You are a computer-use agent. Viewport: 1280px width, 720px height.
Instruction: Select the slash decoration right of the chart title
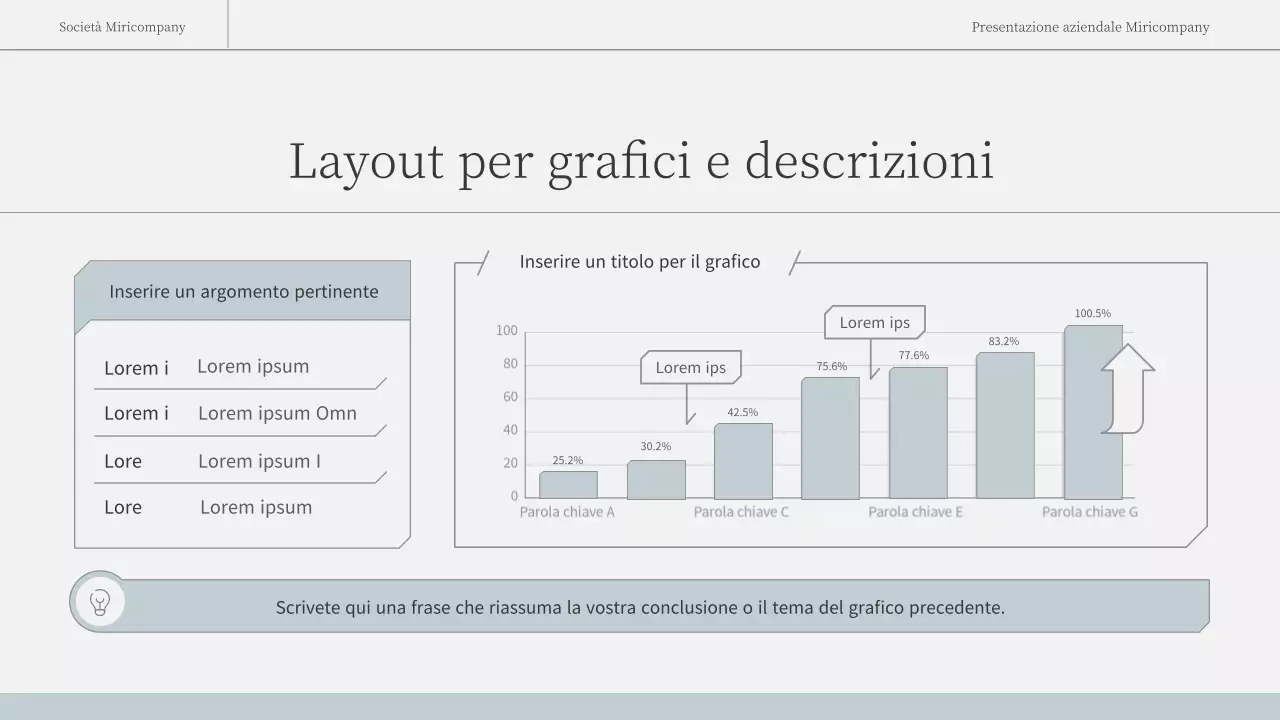[795, 260]
